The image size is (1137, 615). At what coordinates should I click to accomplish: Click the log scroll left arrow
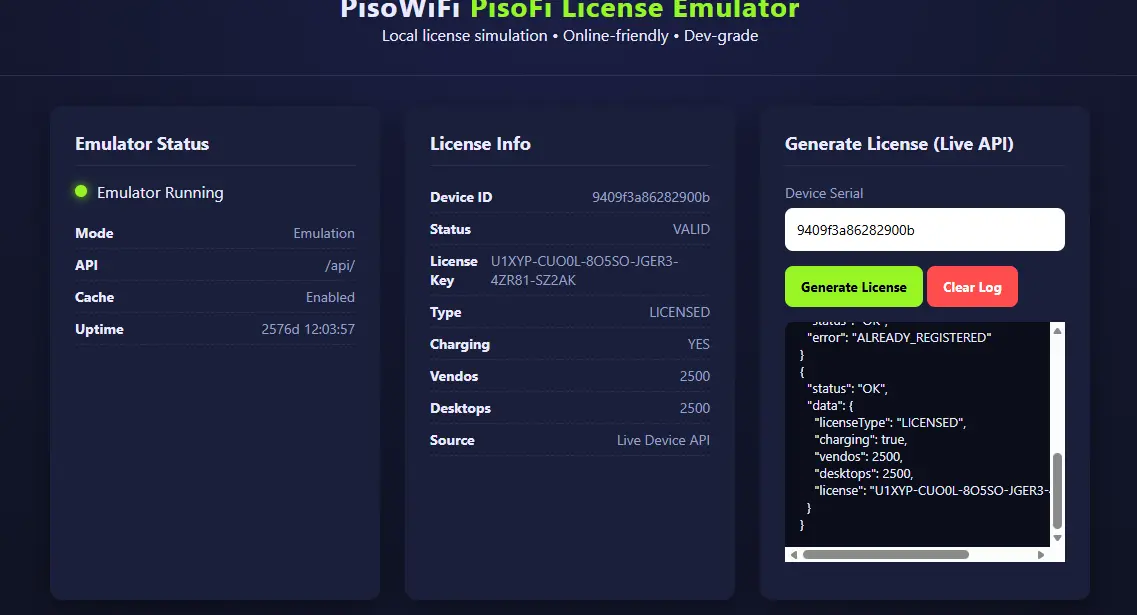pyautogui.click(x=793, y=555)
